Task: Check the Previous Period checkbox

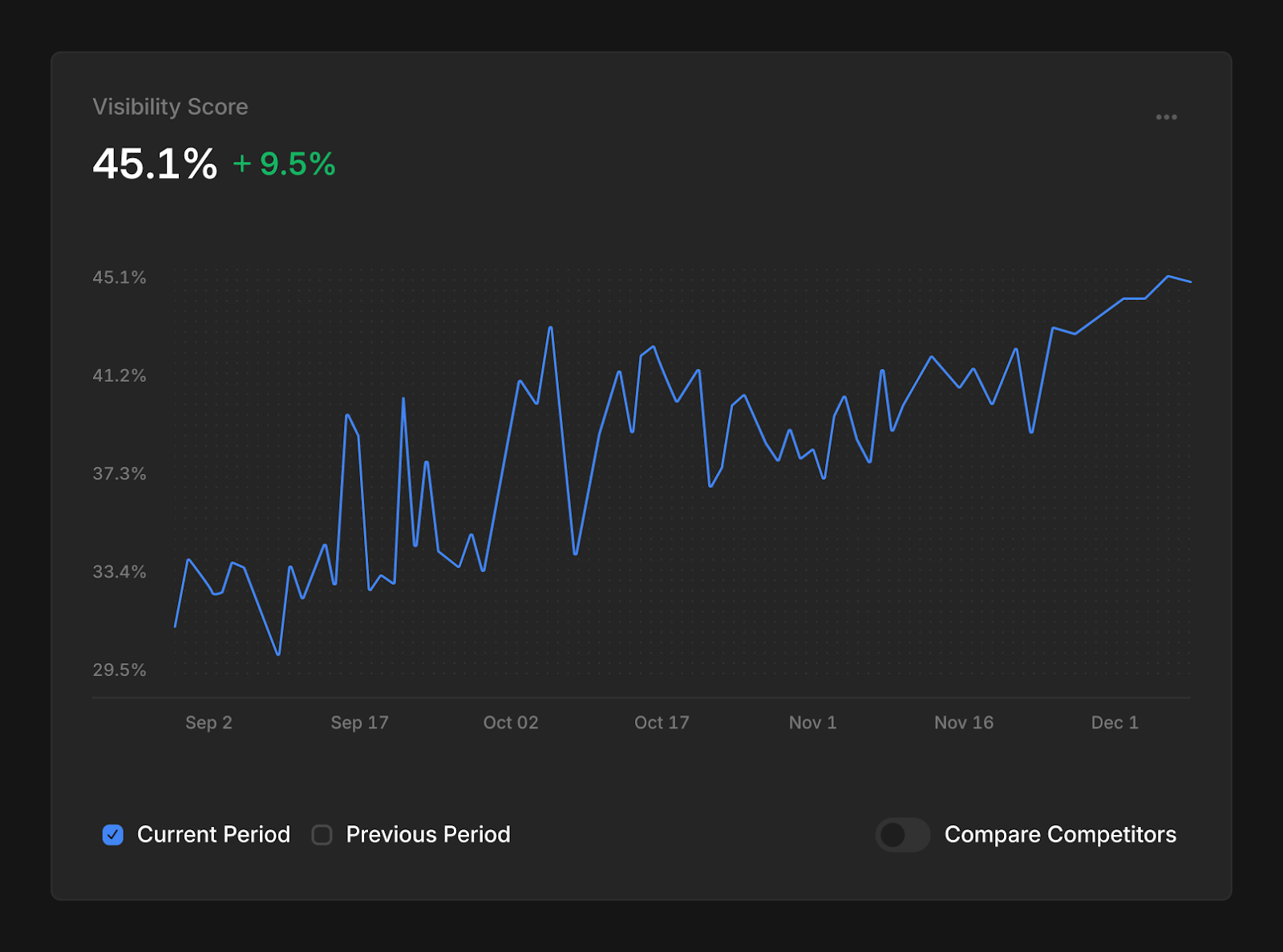Action: 322,834
